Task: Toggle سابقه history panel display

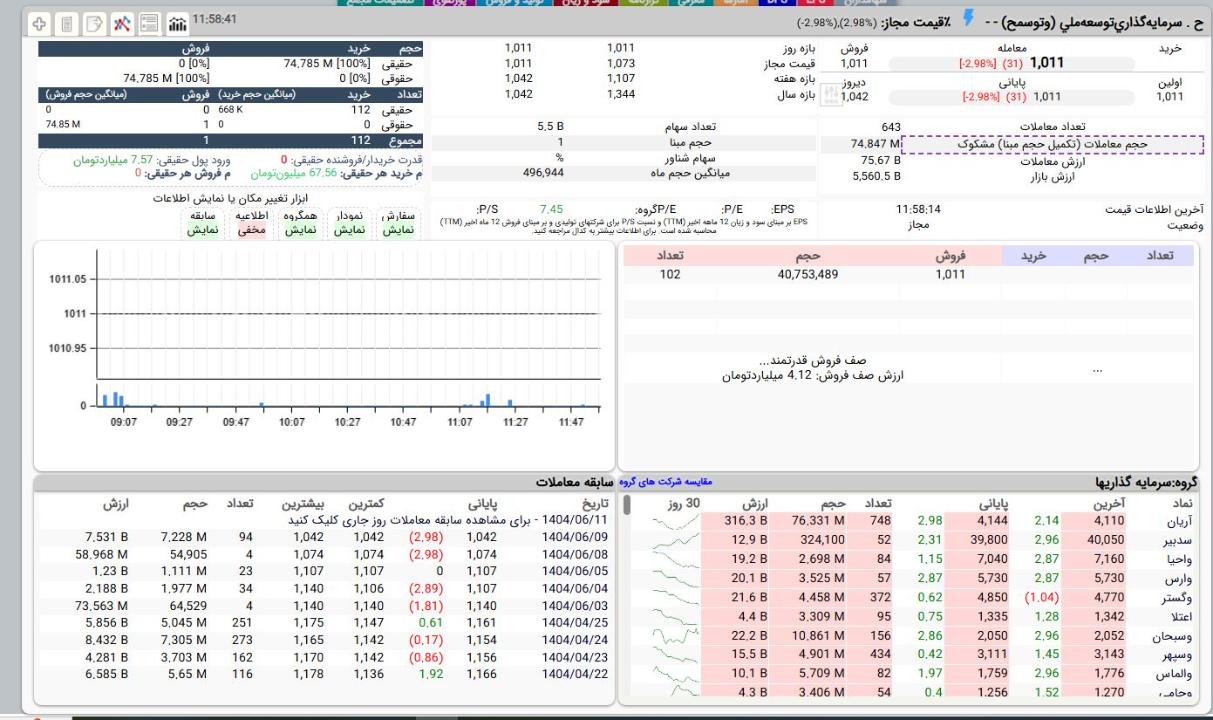Action: pyautogui.click(x=203, y=222)
